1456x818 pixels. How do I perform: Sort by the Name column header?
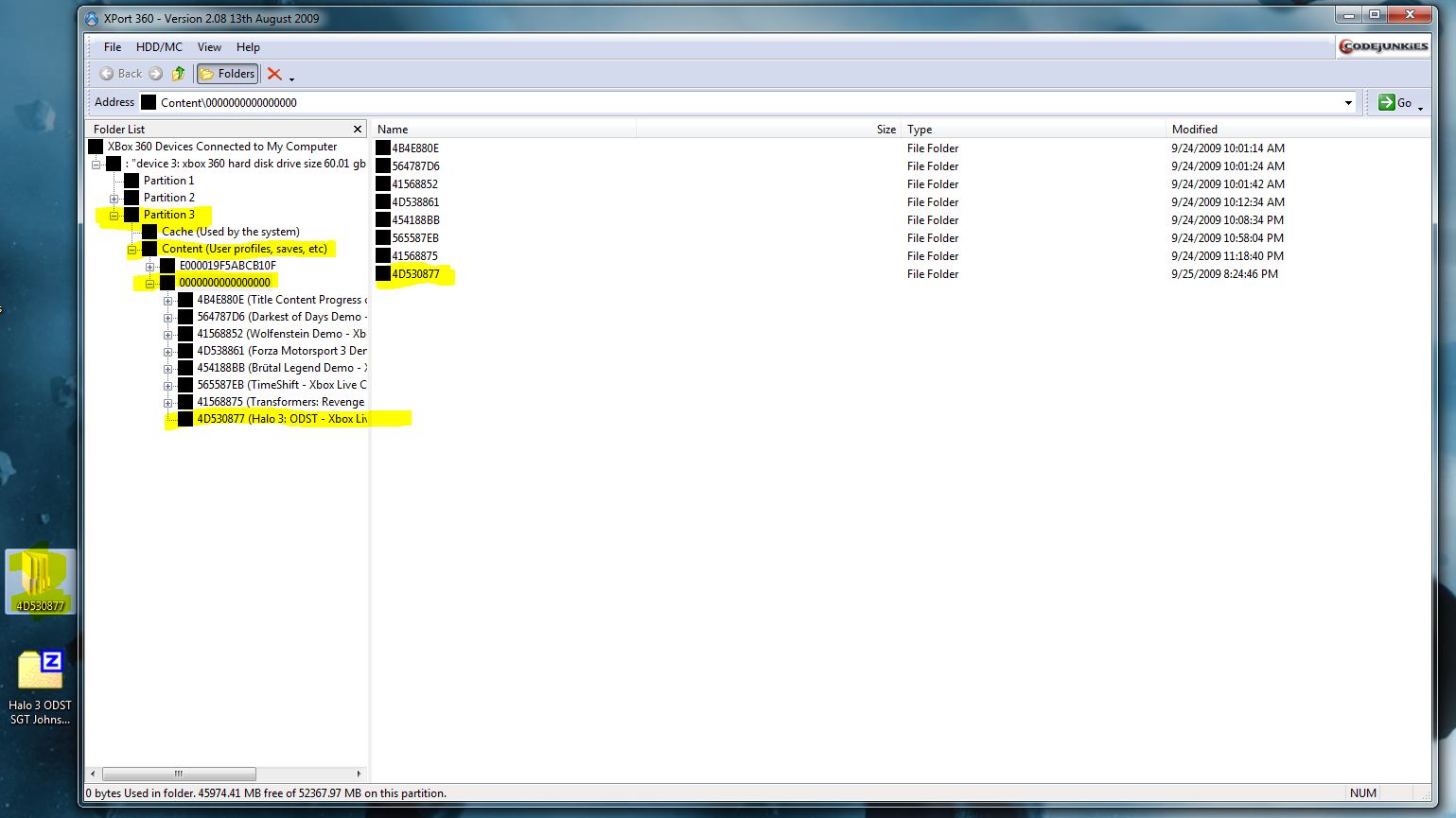[x=504, y=130]
